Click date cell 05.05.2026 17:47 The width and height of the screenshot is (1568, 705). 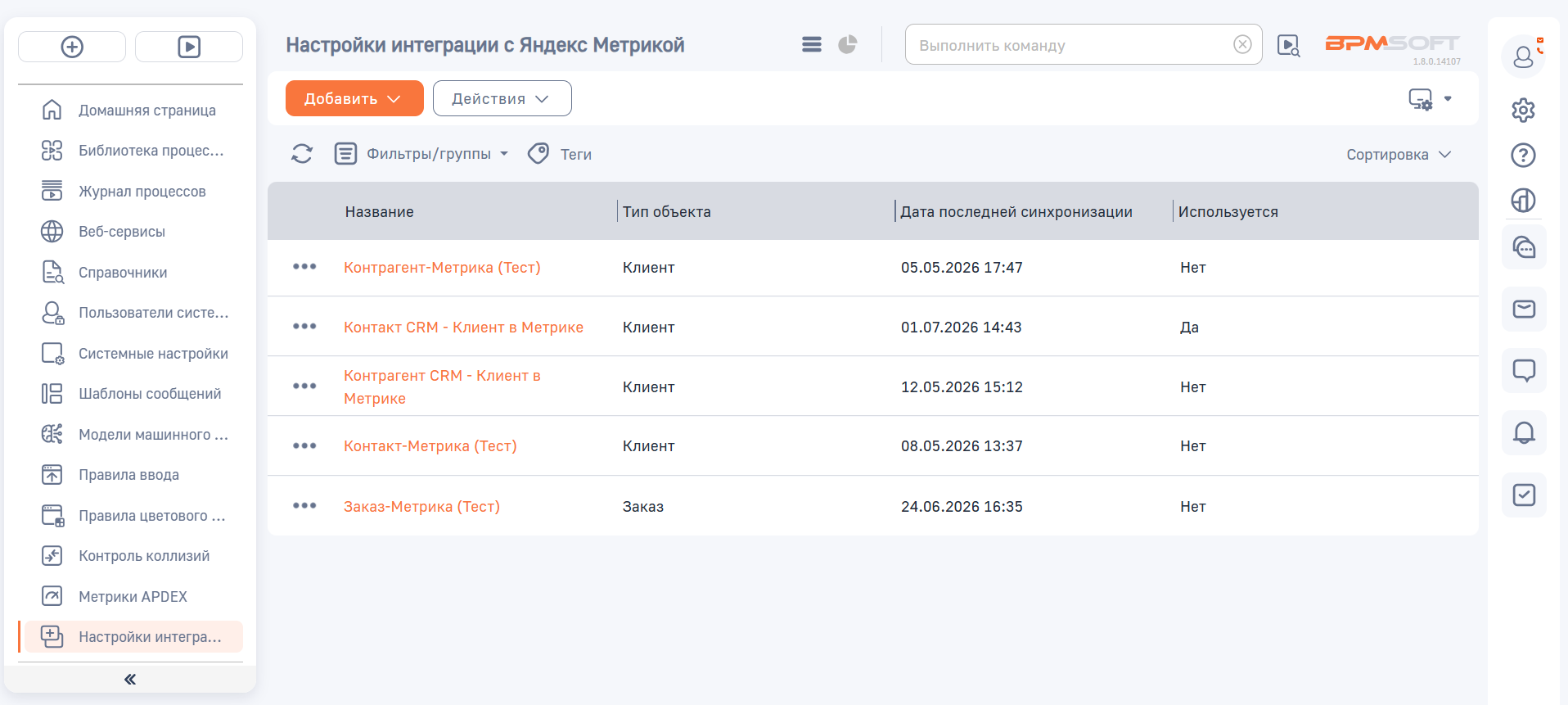[962, 268]
